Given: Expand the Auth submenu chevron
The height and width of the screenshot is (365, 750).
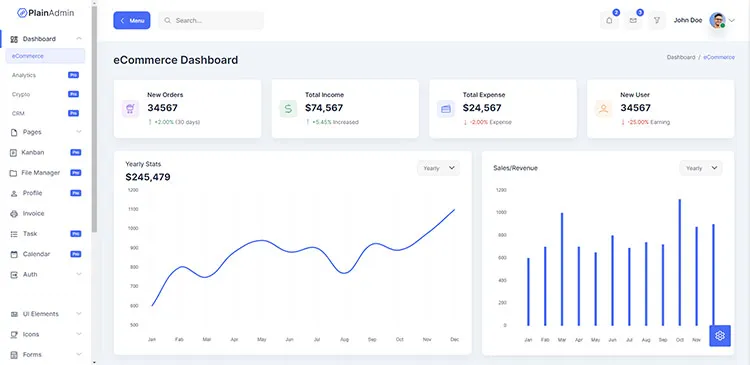Looking at the screenshot, I should pyautogui.click(x=79, y=274).
